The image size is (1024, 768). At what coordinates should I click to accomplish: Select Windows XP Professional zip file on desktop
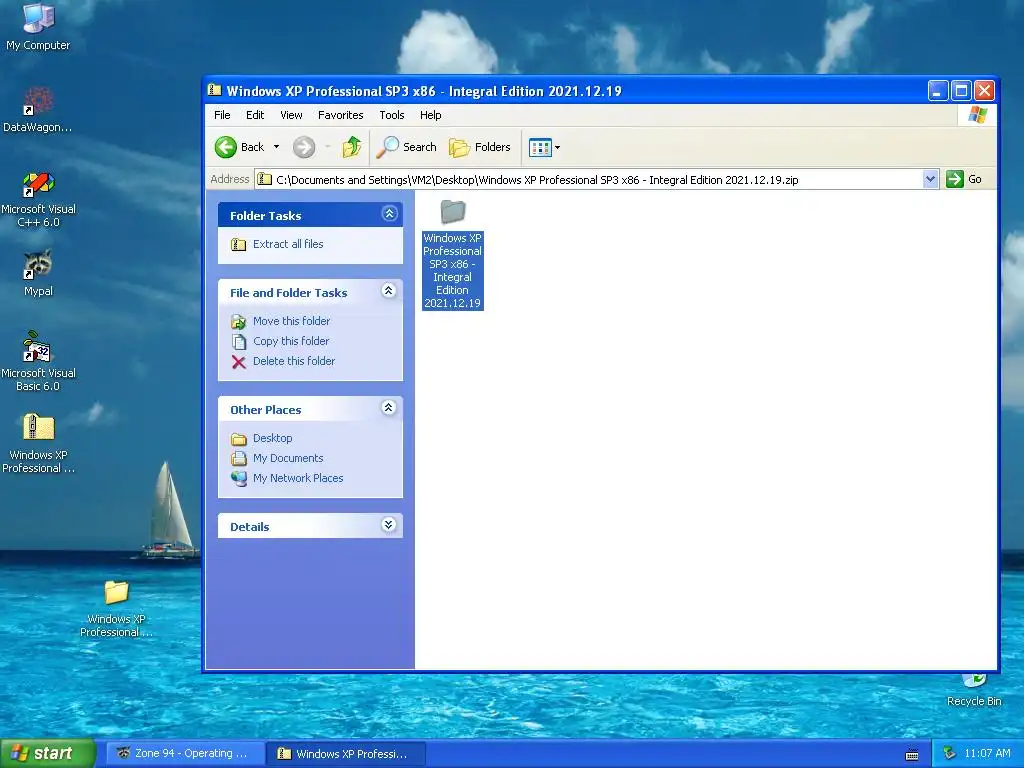point(39,444)
